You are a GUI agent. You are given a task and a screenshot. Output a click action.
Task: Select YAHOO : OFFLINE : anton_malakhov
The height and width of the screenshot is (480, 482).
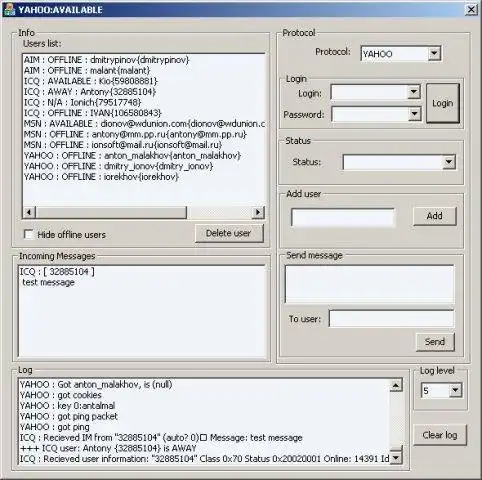(x=132, y=156)
